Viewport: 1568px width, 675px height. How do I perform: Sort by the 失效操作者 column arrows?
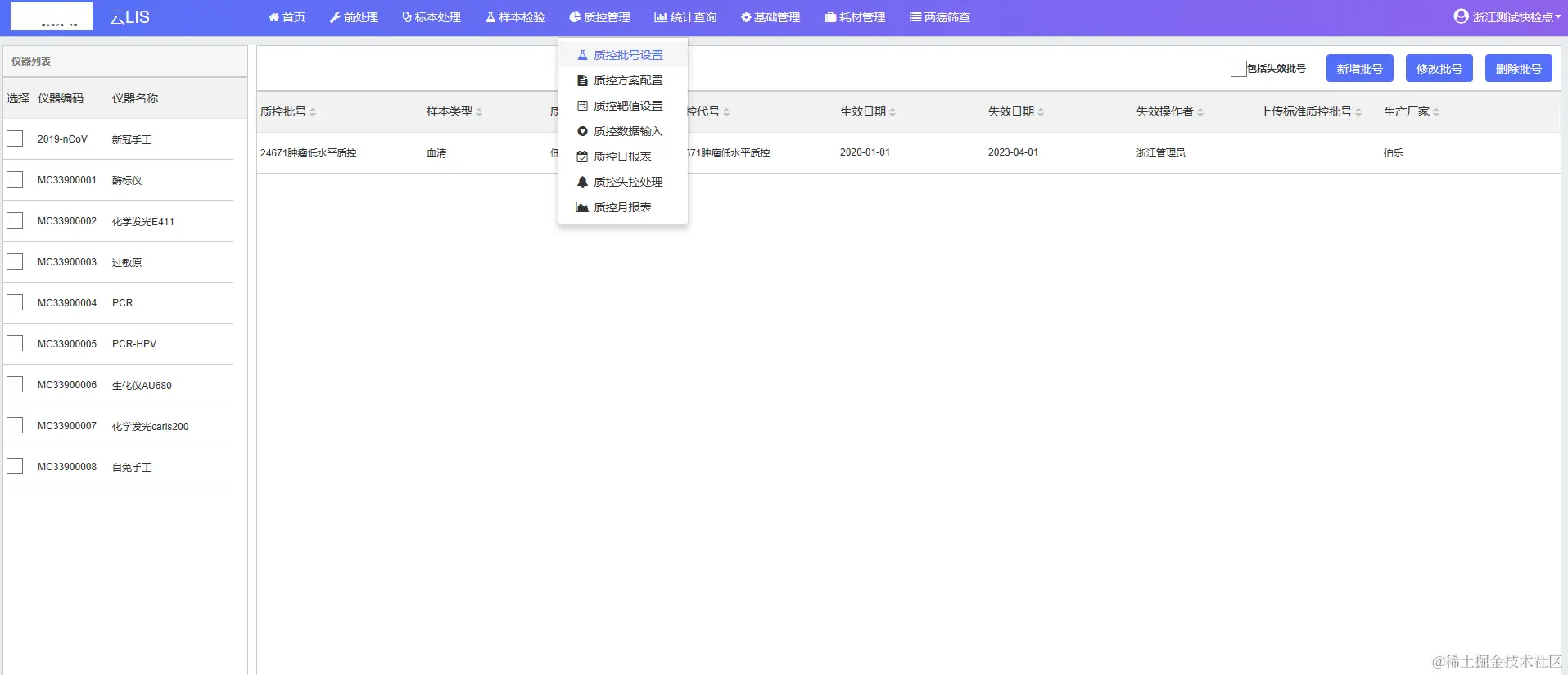(x=1200, y=112)
